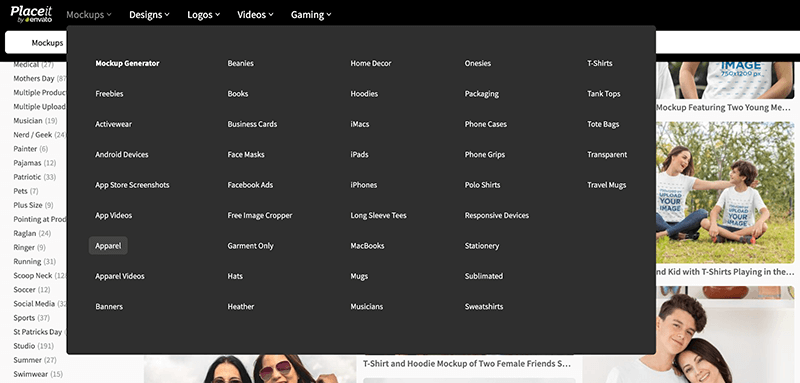Select Banners in the menu
800x383 pixels.
click(x=109, y=307)
